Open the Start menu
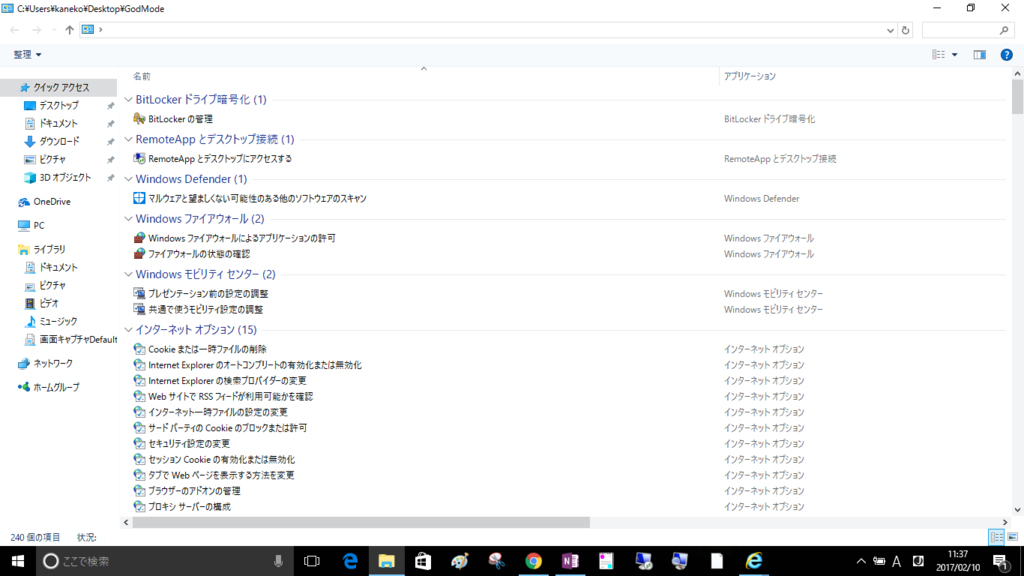This screenshot has height=576, width=1024. click(18, 561)
